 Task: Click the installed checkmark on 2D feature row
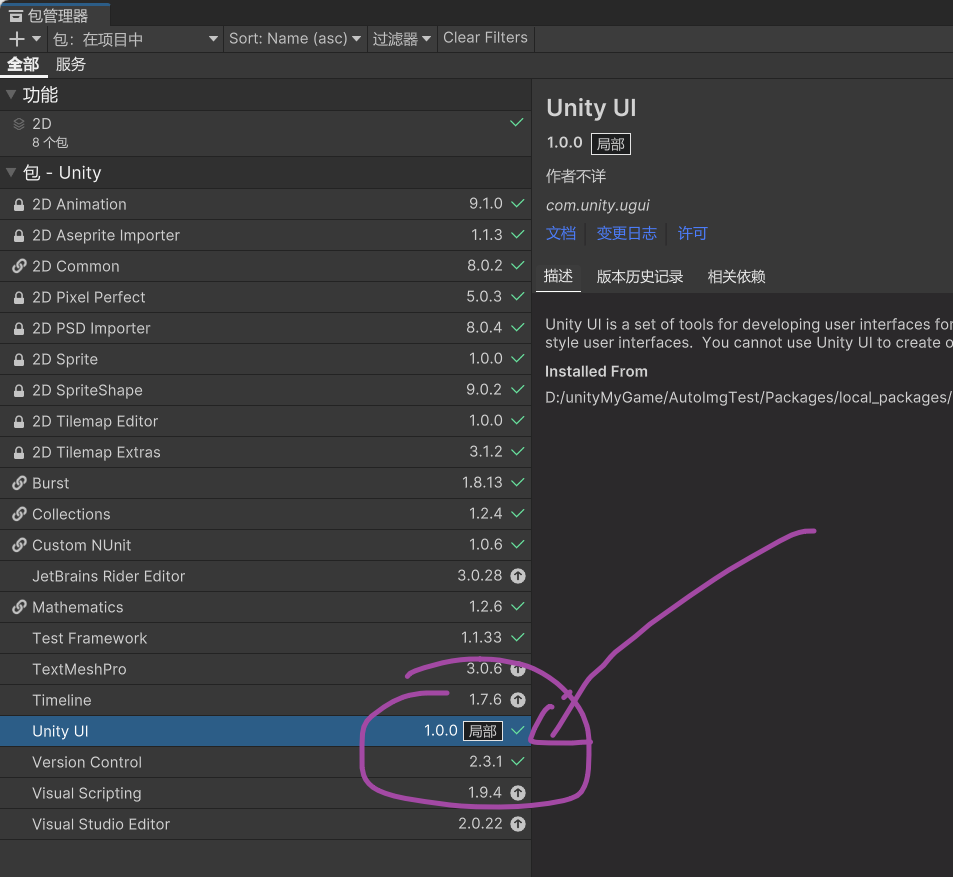click(517, 123)
